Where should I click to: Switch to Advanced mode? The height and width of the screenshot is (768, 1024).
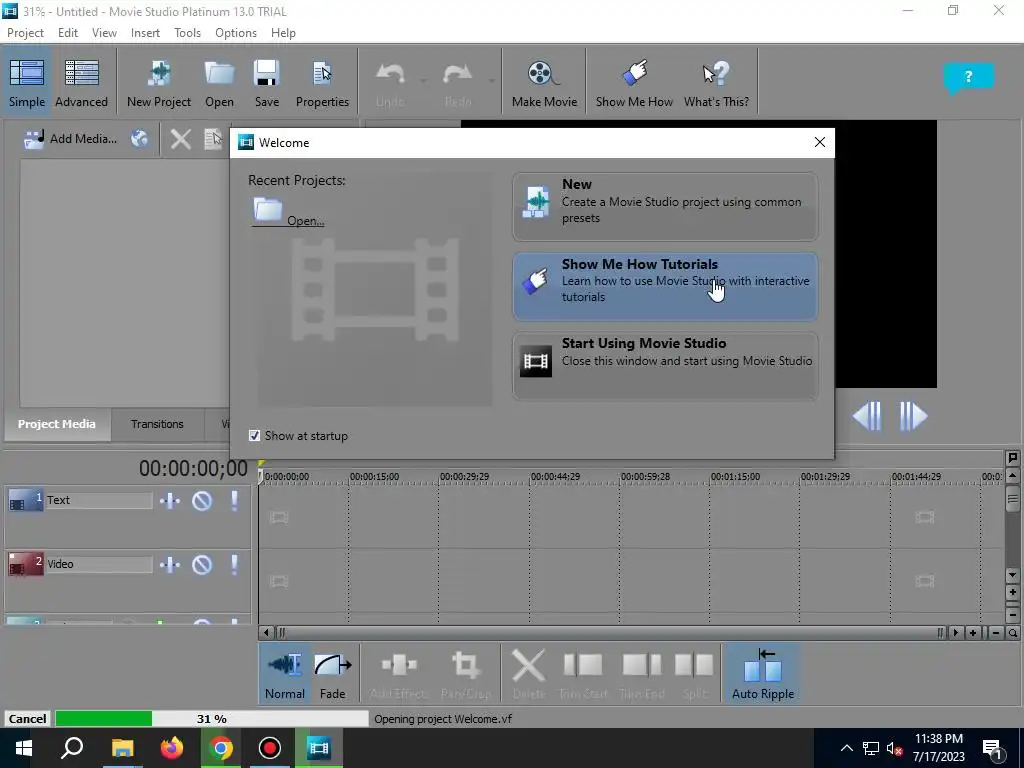(x=81, y=83)
